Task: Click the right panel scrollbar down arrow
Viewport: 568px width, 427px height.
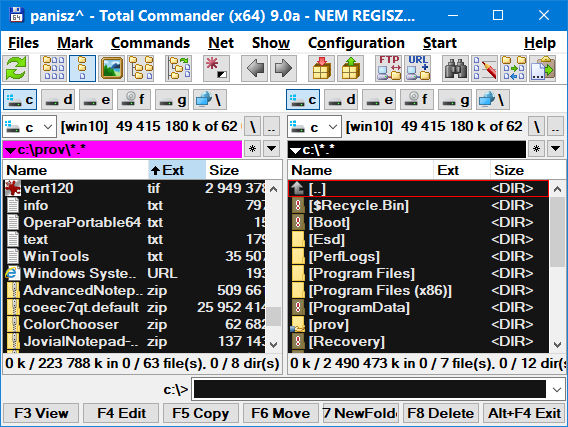Action: pyautogui.click(x=557, y=344)
